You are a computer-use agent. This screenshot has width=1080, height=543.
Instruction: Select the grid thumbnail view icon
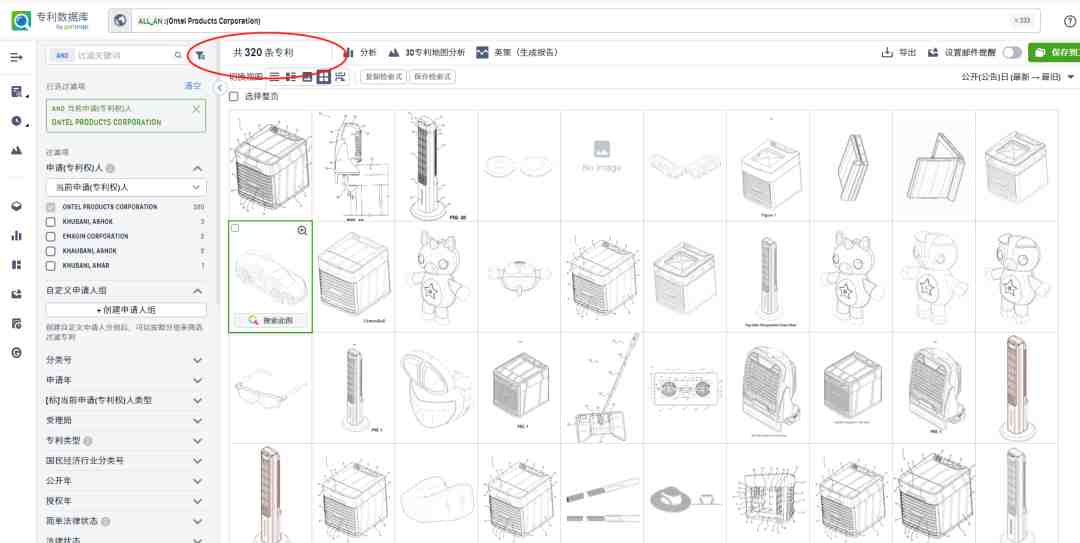pyautogui.click(x=323, y=76)
